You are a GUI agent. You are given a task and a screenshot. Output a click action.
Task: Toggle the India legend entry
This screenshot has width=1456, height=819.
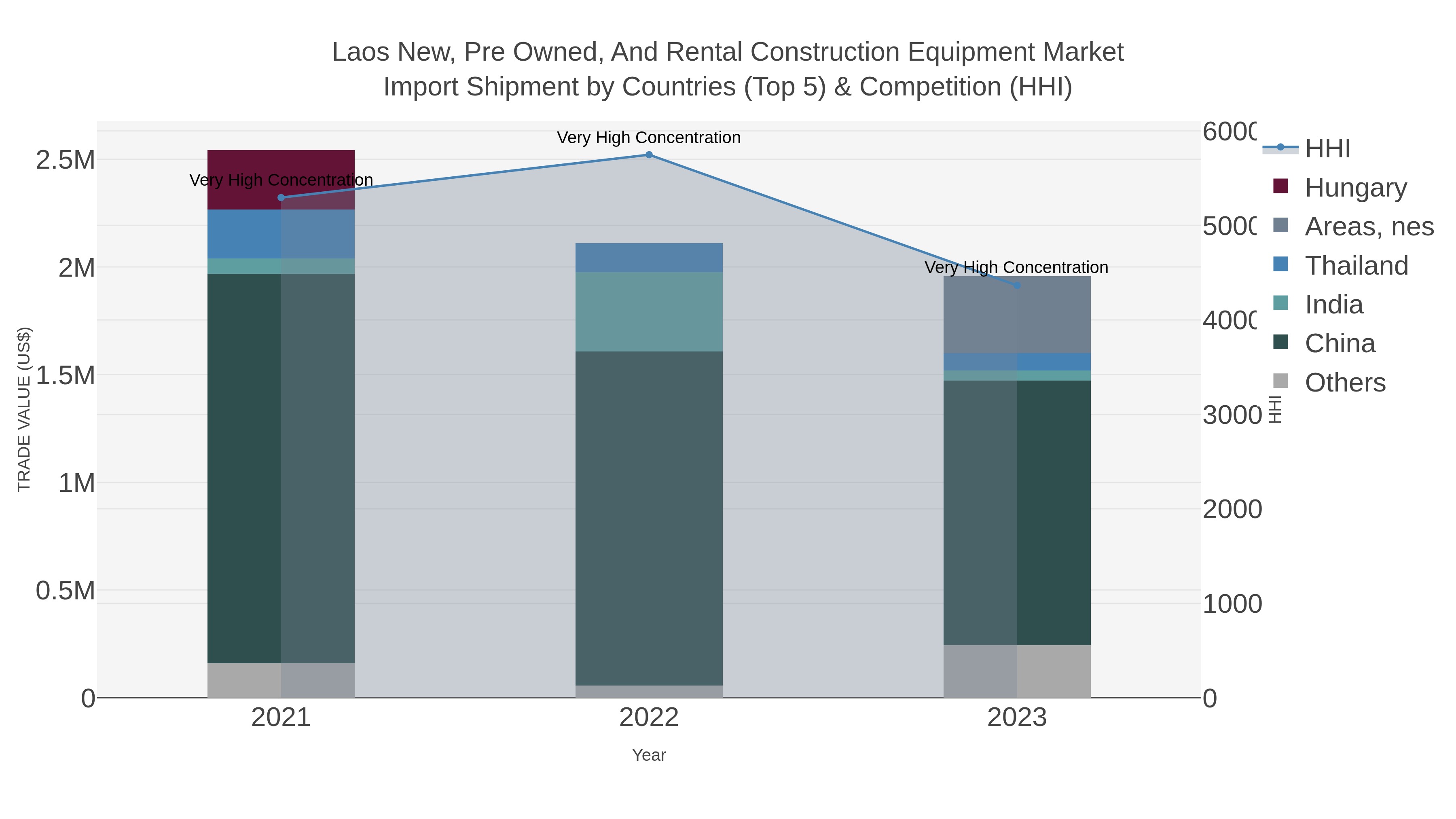point(1318,305)
